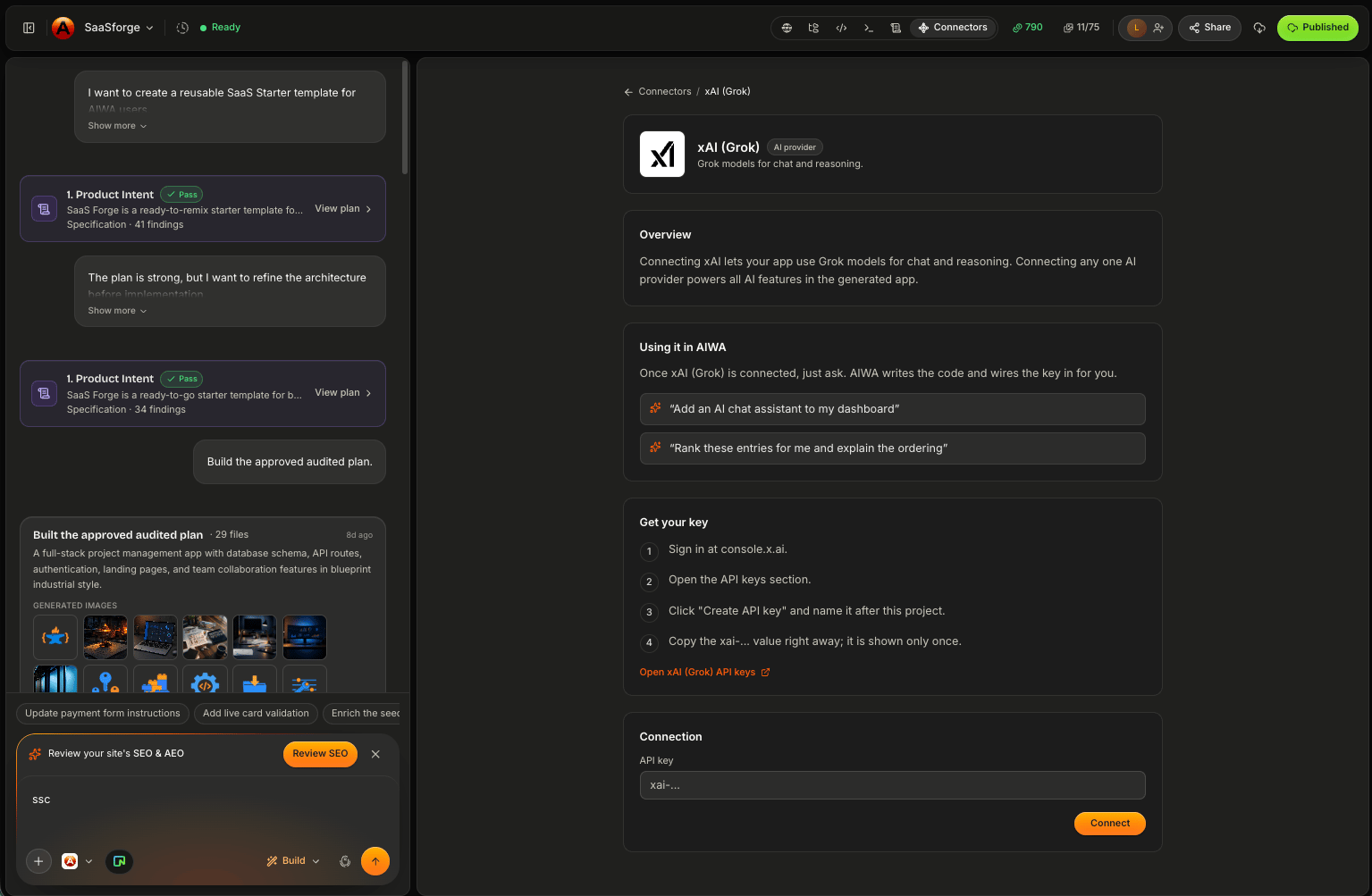Click the user avatar L
The height and width of the screenshot is (896, 1372).
[1136, 28]
